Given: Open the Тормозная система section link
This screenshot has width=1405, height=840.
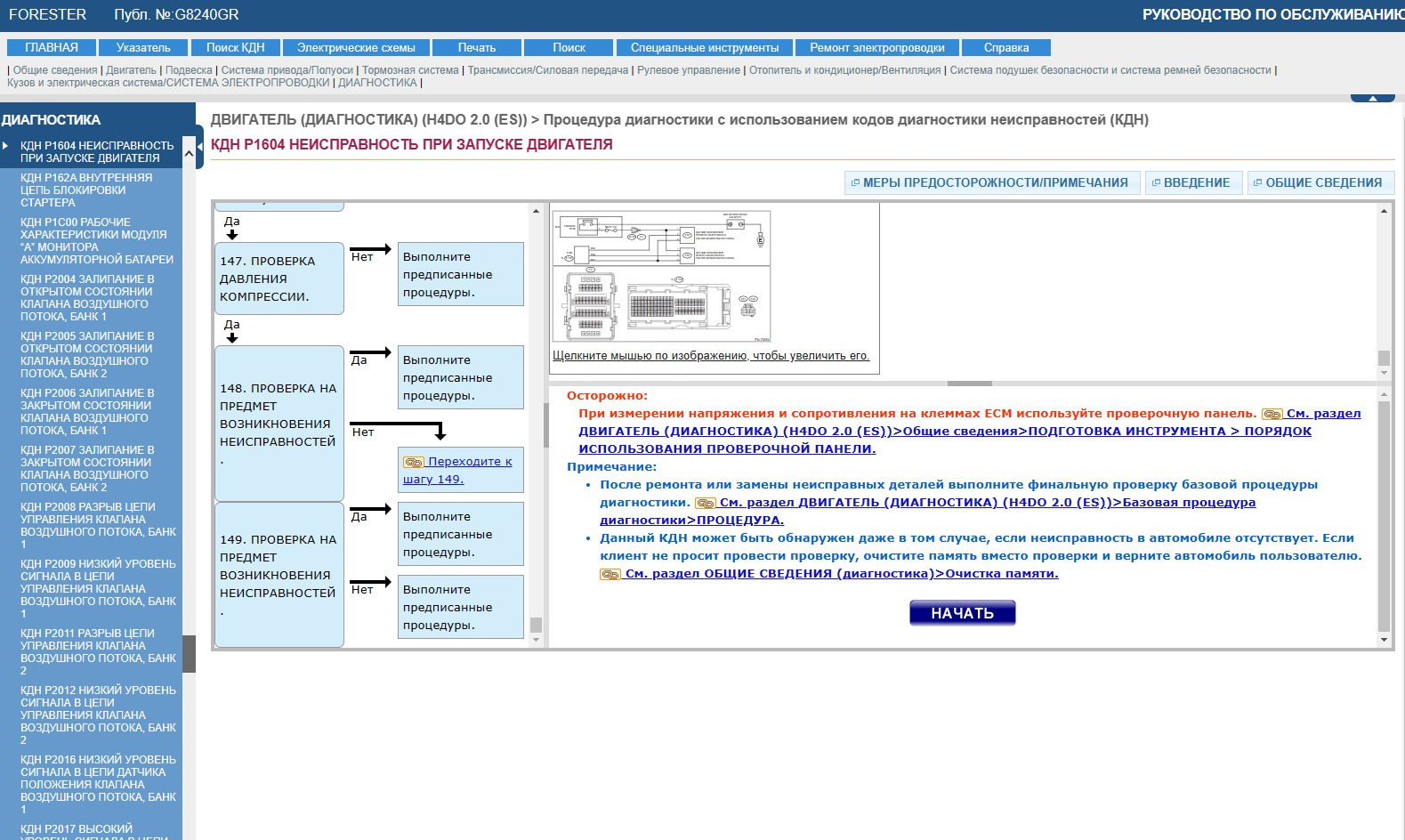Looking at the screenshot, I should tap(410, 70).
